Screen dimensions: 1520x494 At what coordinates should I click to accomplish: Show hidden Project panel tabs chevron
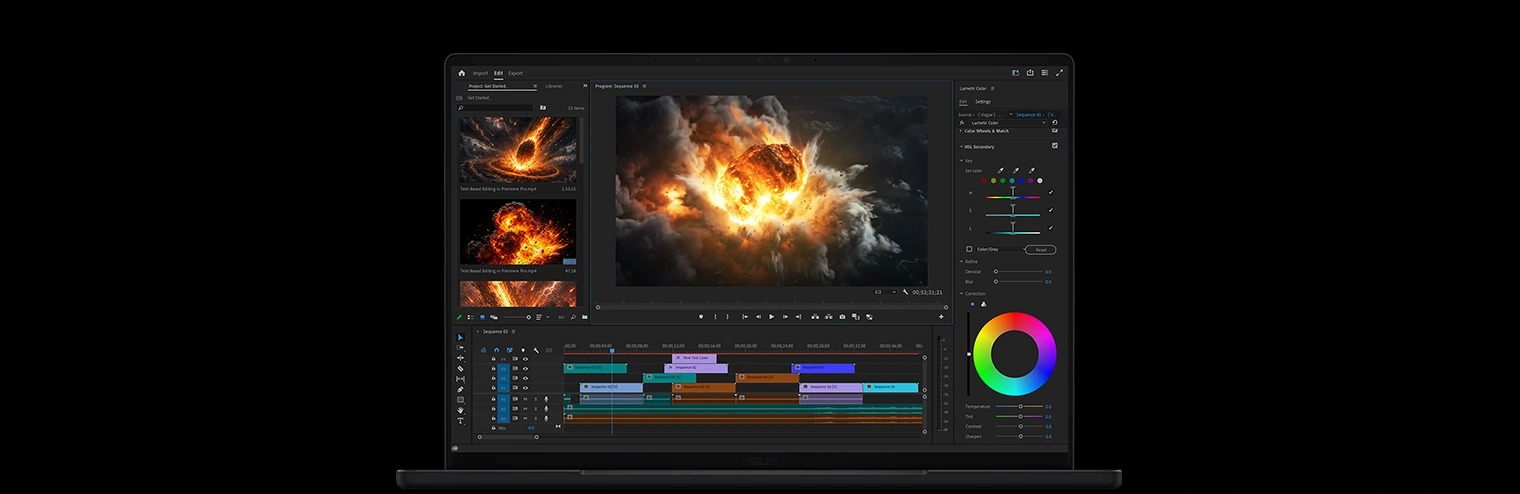[585, 86]
